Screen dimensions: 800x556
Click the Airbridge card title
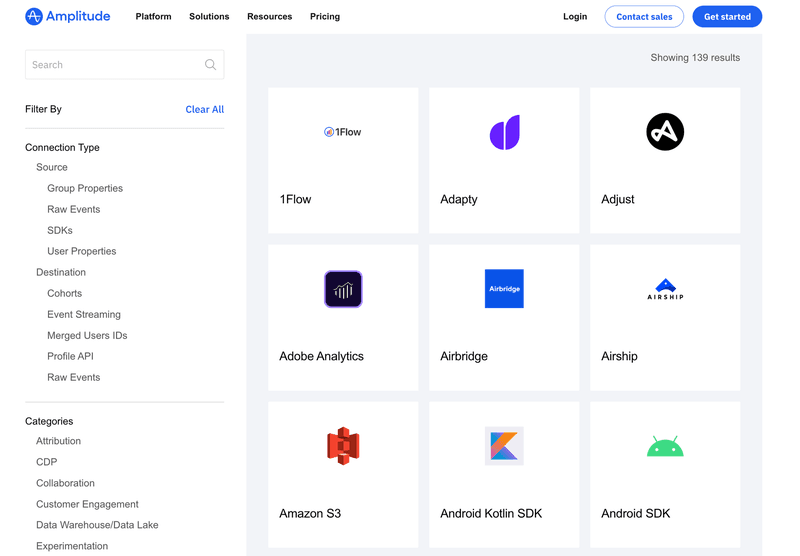pos(464,356)
